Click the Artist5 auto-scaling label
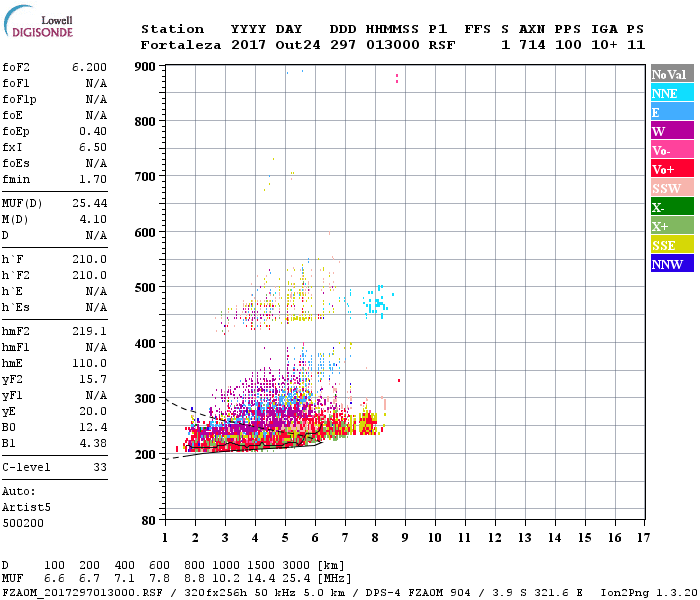 pyautogui.click(x=26, y=508)
